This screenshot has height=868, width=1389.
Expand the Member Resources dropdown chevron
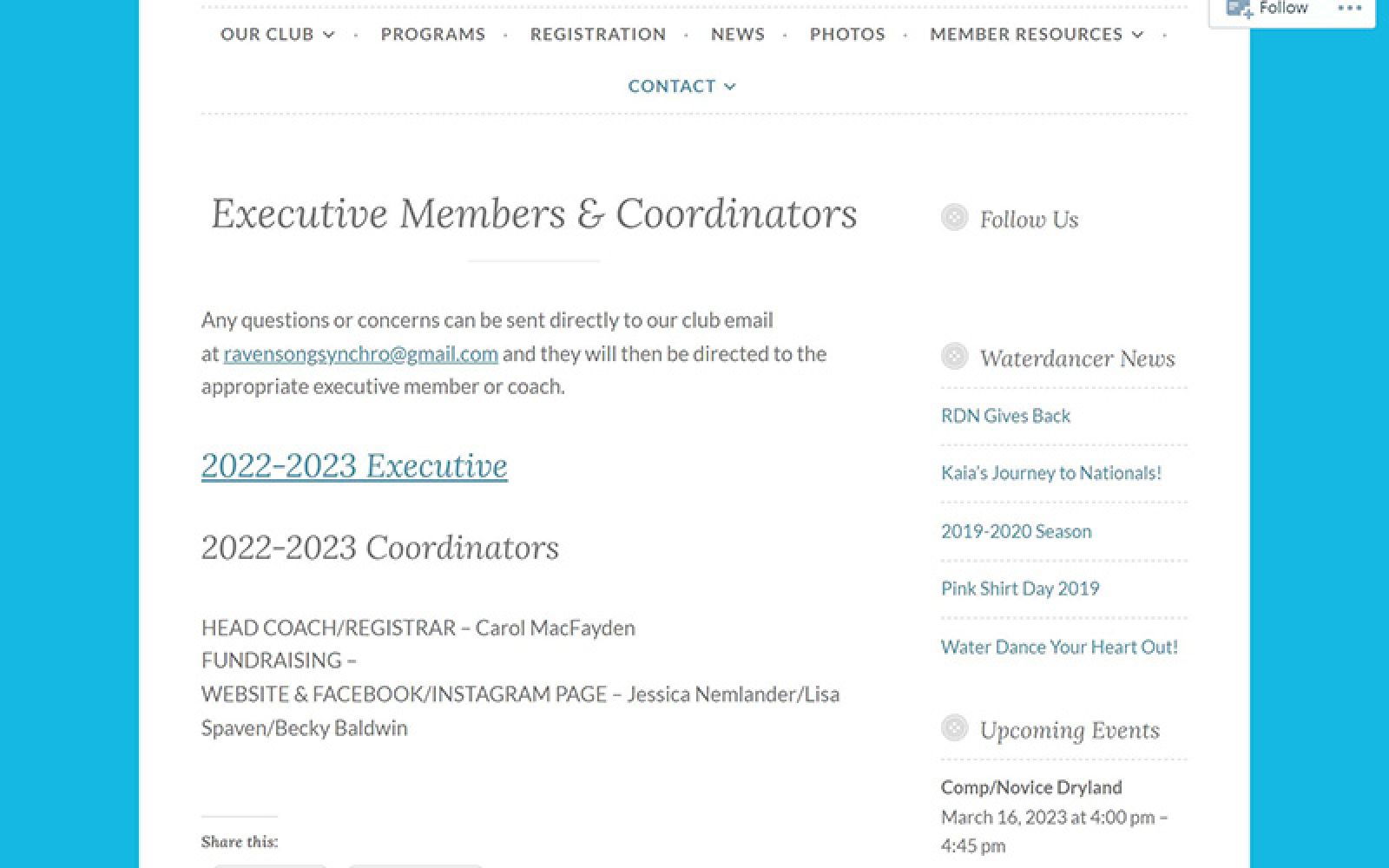pyautogui.click(x=1137, y=35)
